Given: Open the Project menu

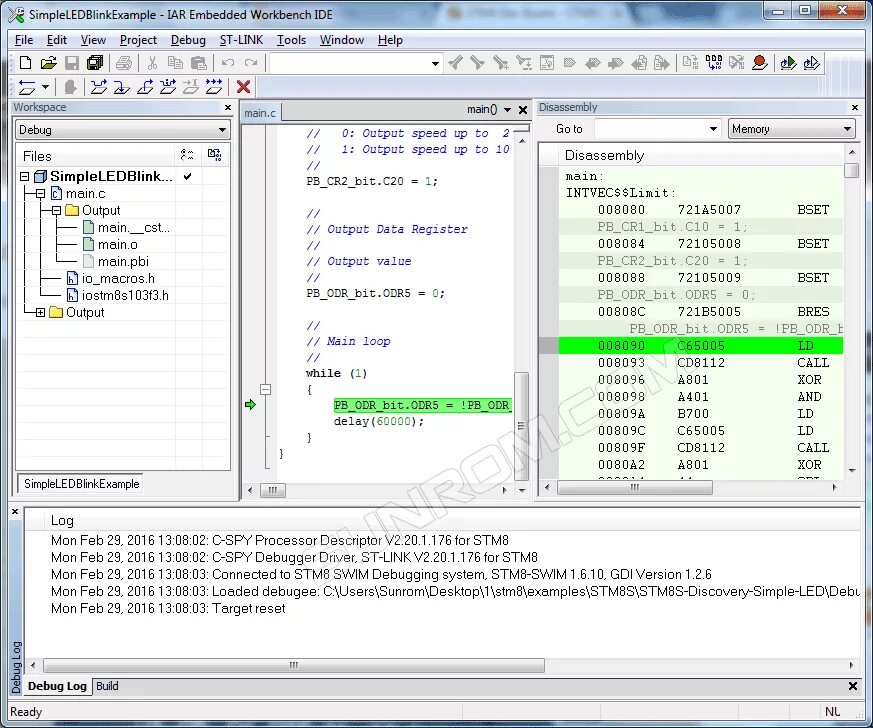Looking at the screenshot, I should click(138, 40).
